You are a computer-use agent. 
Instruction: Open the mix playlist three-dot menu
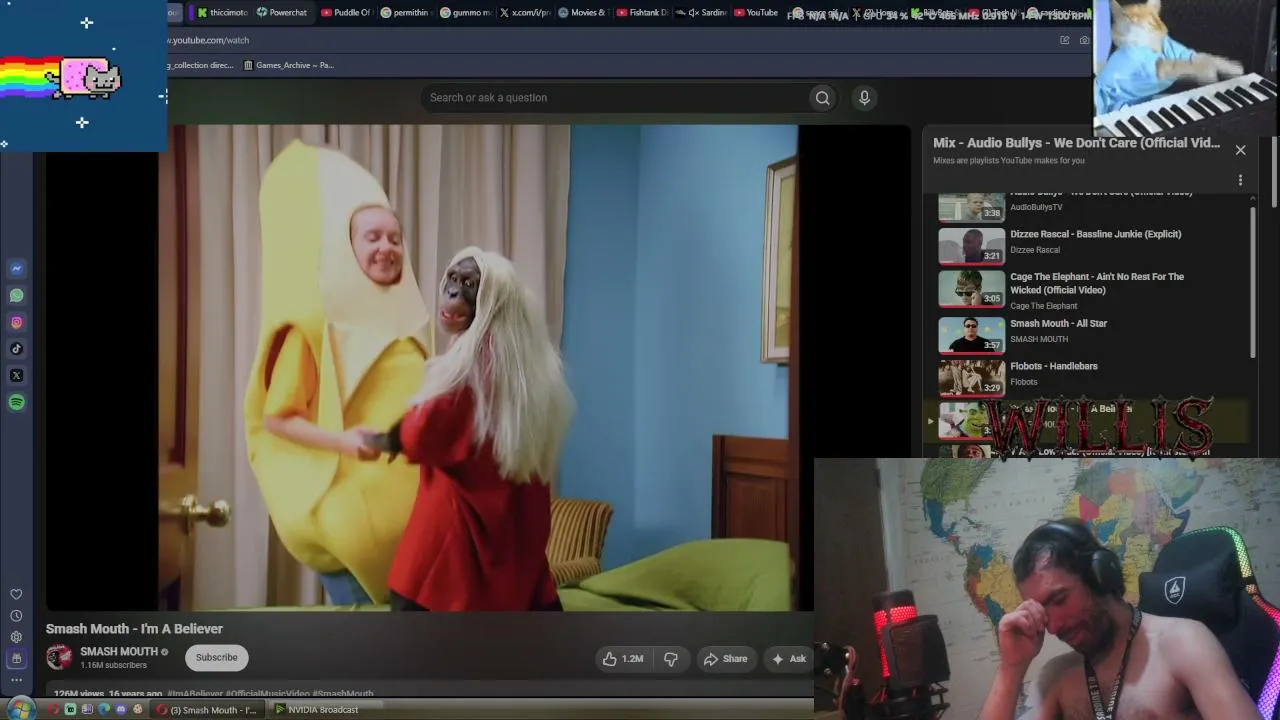point(1240,180)
